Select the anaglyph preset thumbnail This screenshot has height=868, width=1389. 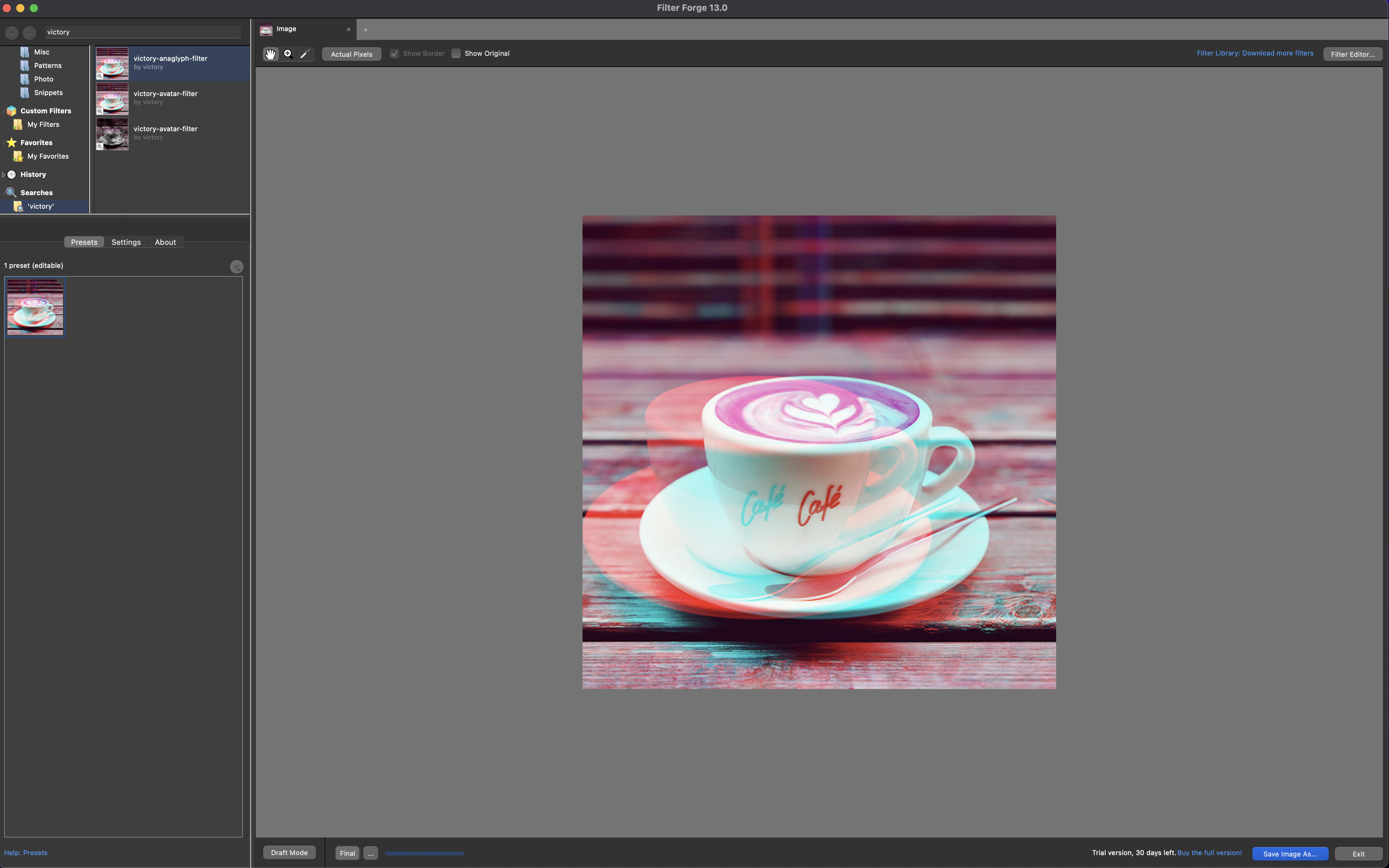[35, 307]
